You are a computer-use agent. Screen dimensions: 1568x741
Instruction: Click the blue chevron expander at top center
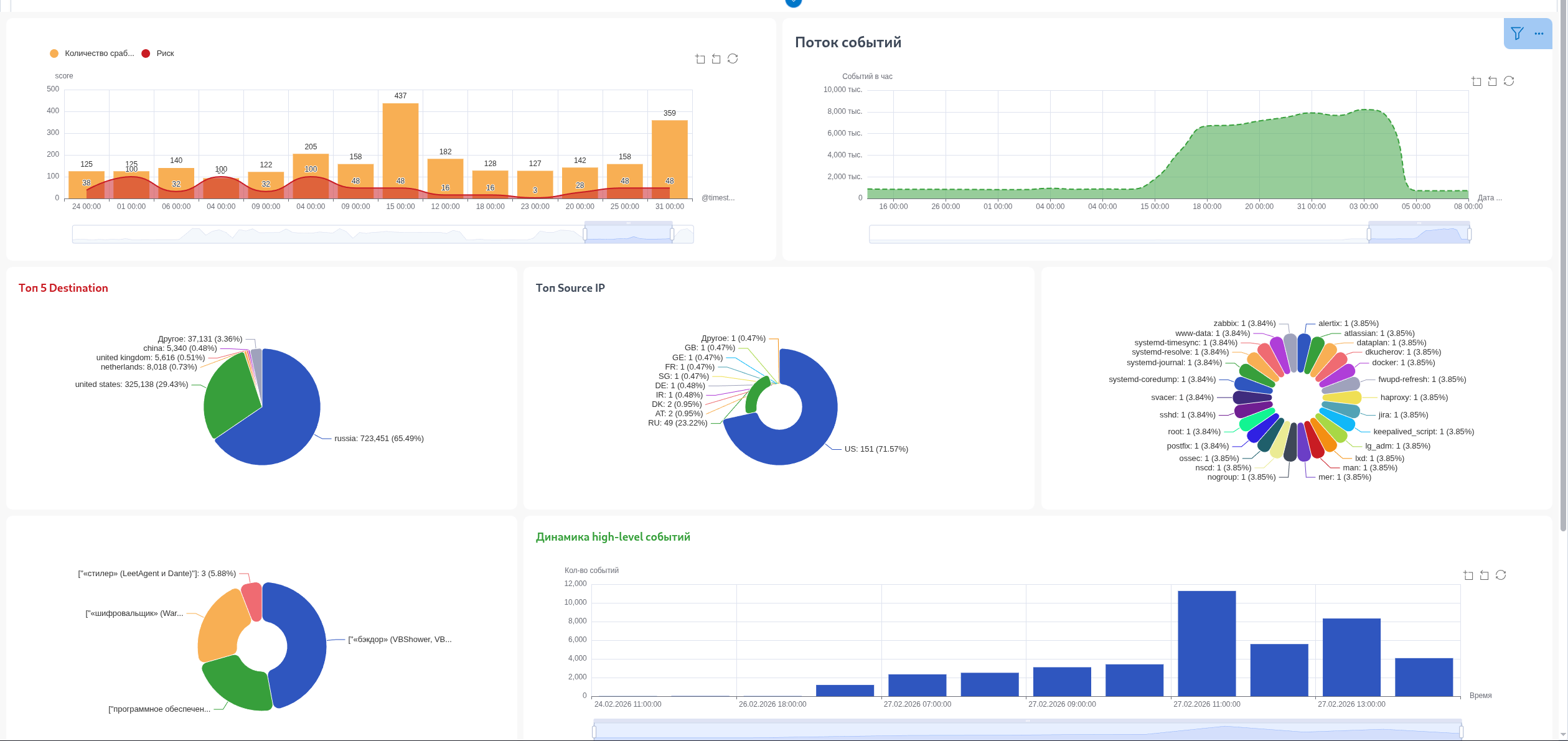[x=794, y=2]
